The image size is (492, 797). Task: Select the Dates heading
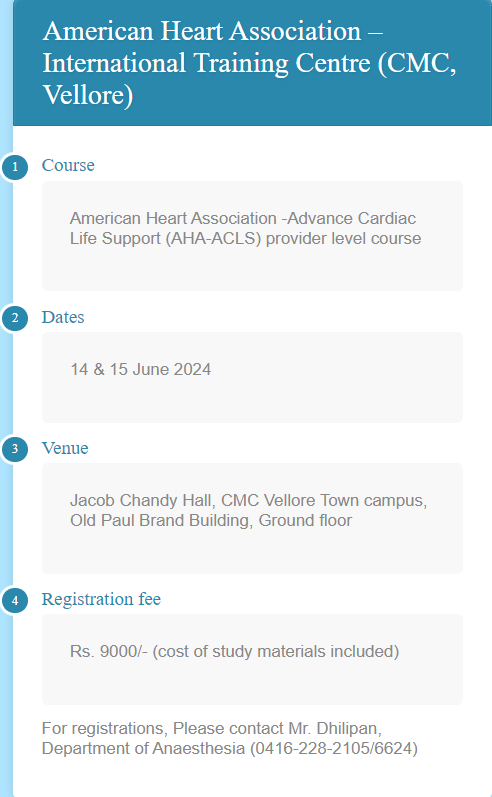coord(63,317)
